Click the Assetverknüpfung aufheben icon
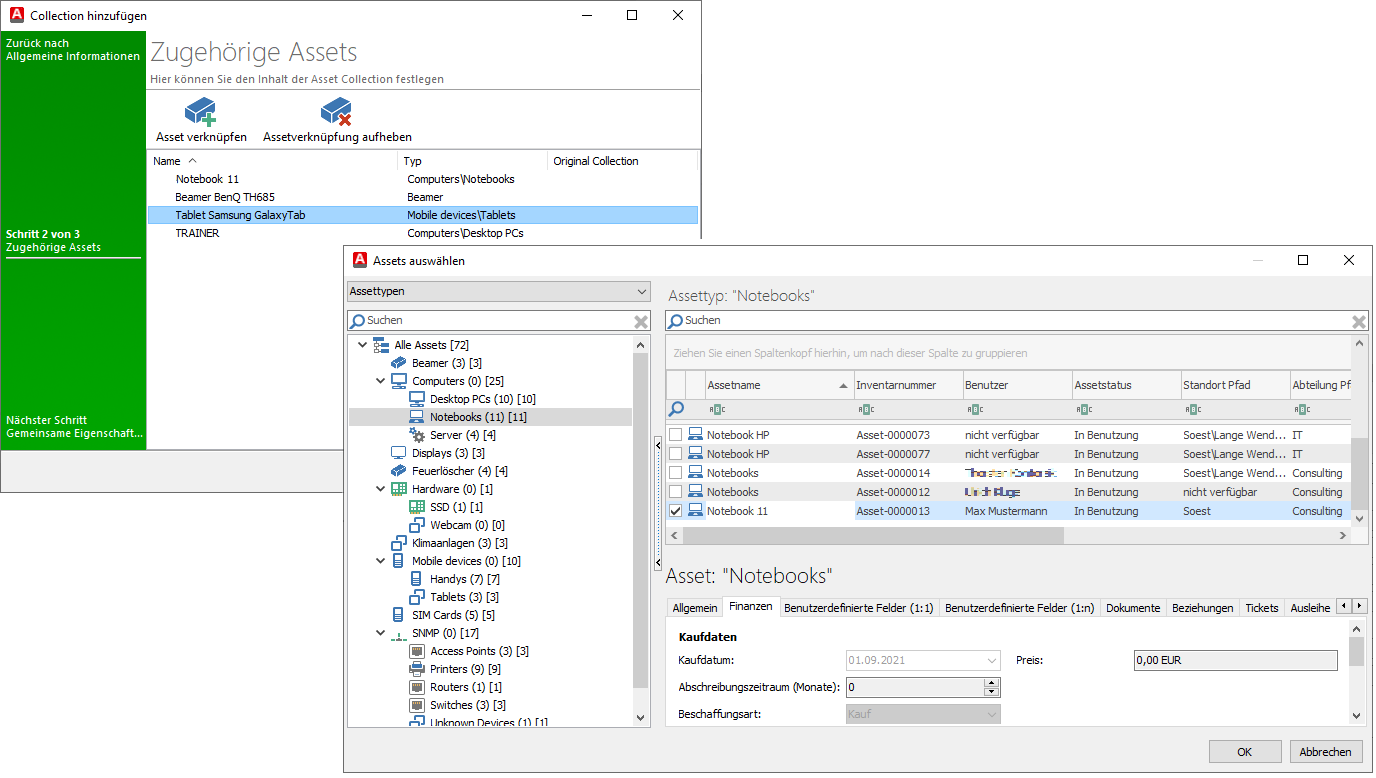Screen dimensions: 1376x778 (x=336, y=111)
